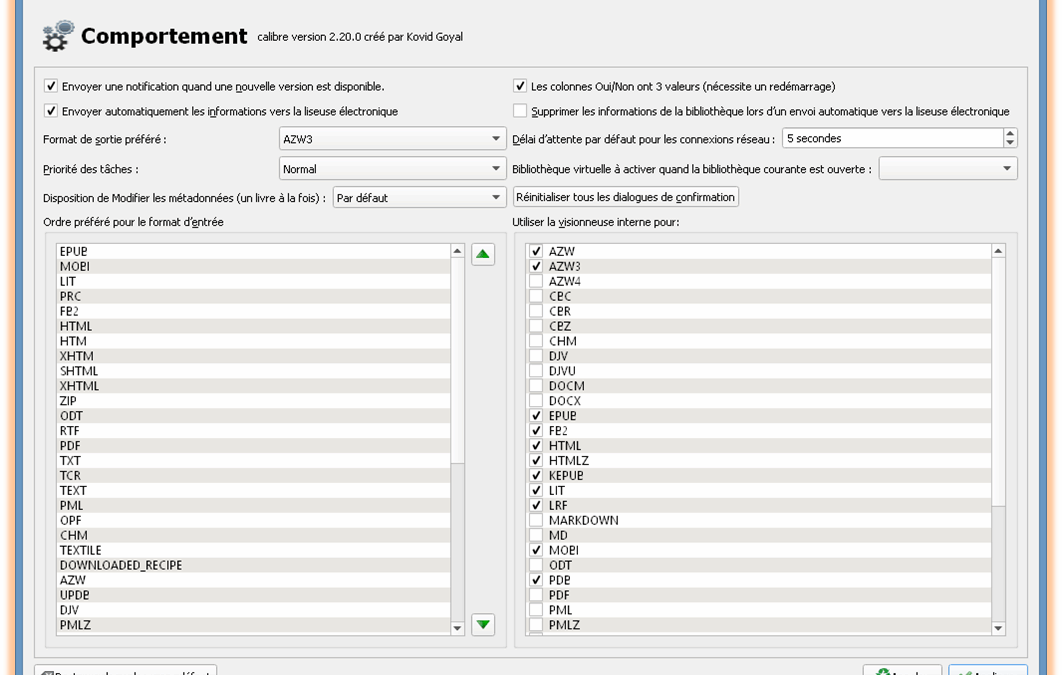Click the green move-up arrow button

pos(482,254)
